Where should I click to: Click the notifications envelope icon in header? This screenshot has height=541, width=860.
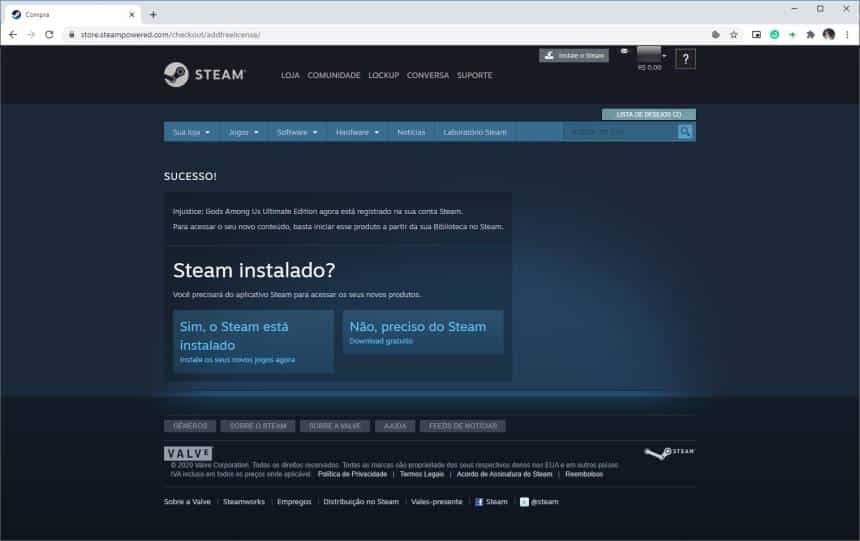coord(624,51)
